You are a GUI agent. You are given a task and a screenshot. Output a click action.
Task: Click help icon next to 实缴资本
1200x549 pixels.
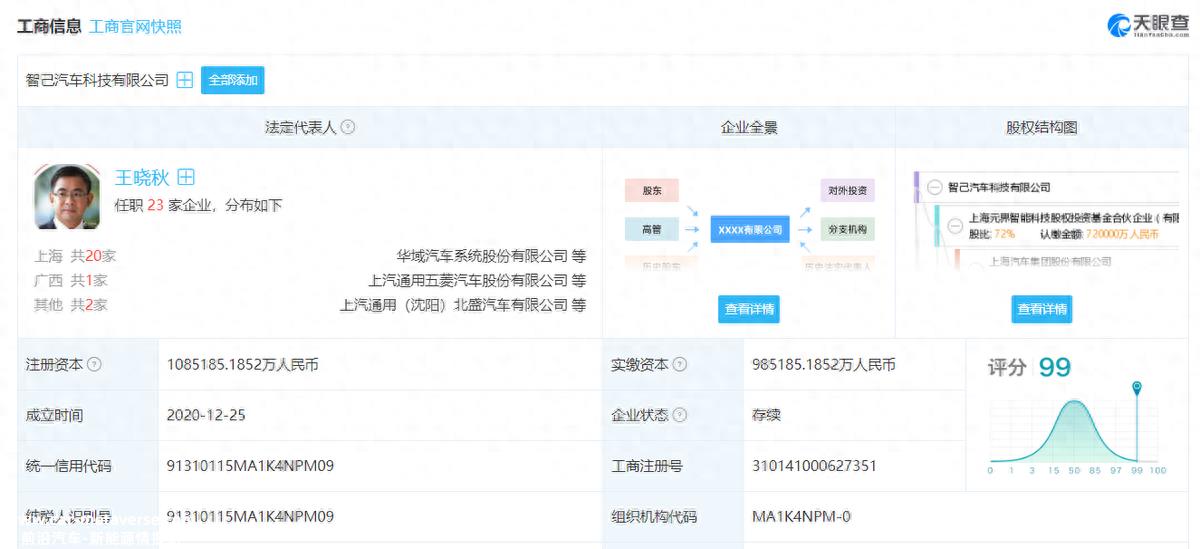point(680,365)
